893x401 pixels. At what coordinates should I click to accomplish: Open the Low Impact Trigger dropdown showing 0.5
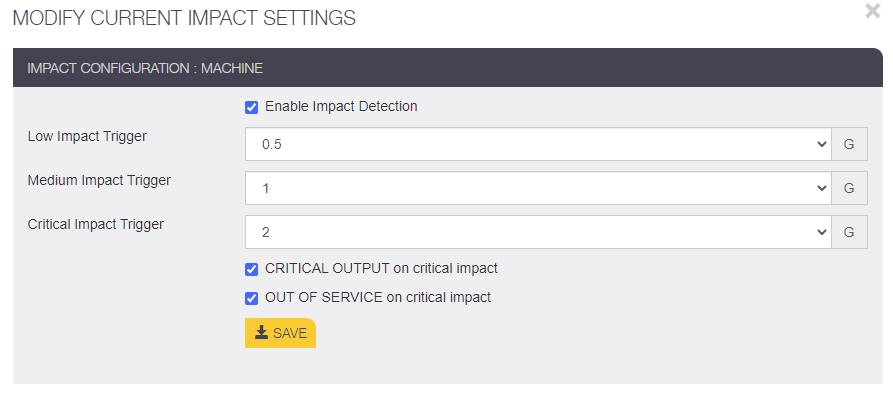(x=538, y=144)
